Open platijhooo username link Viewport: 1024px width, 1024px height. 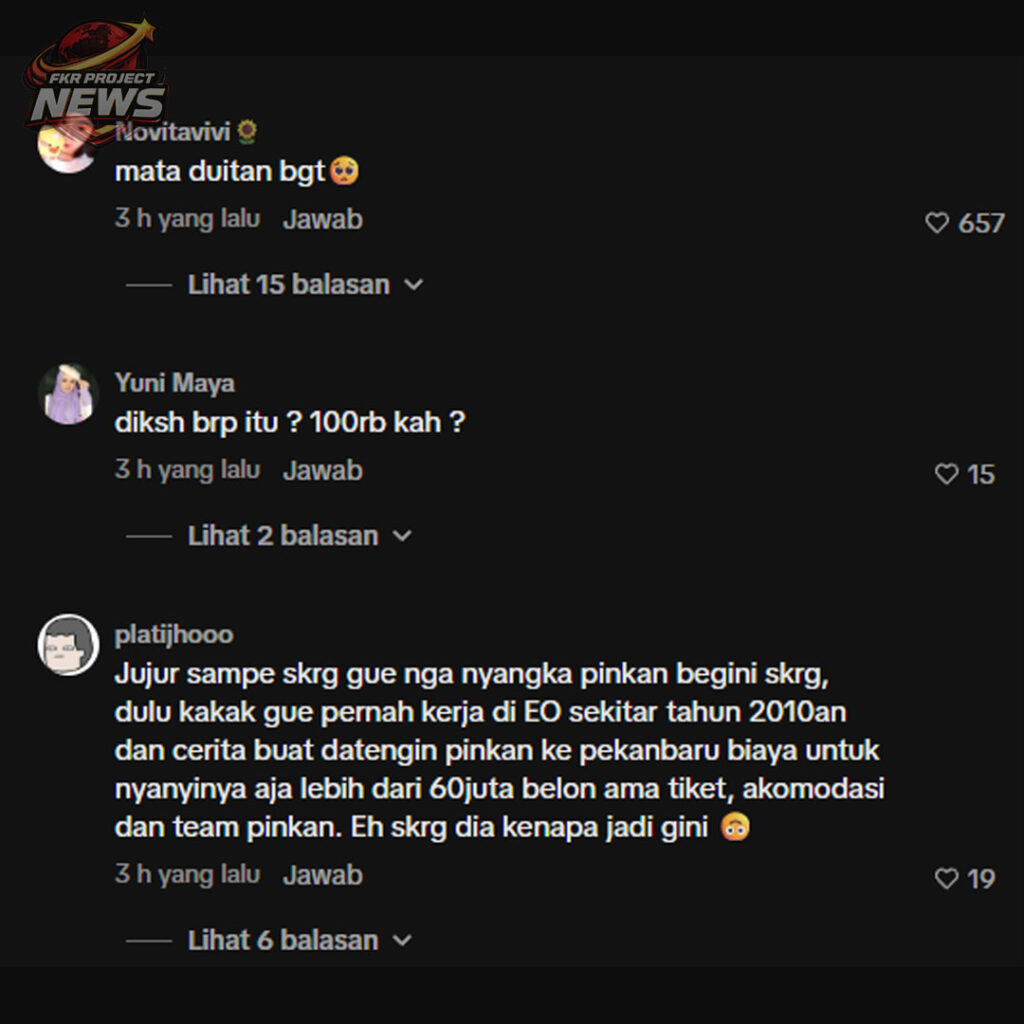click(x=174, y=635)
